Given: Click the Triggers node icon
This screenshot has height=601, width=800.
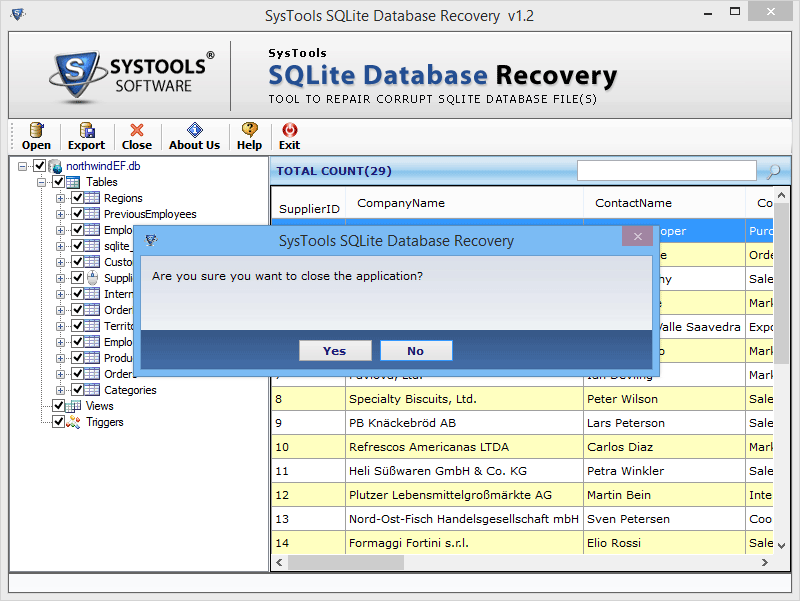Looking at the screenshot, I should (x=73, y=422).
